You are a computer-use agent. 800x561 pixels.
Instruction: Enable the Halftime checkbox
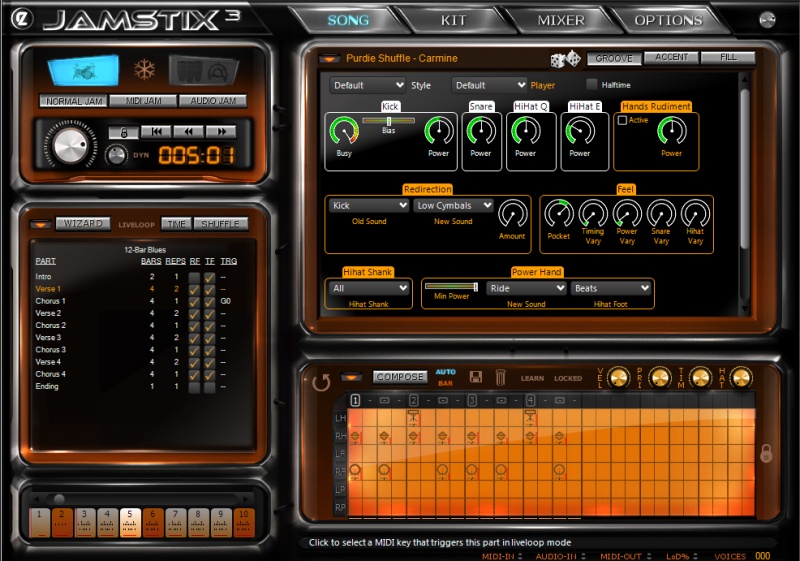[592, 85]
